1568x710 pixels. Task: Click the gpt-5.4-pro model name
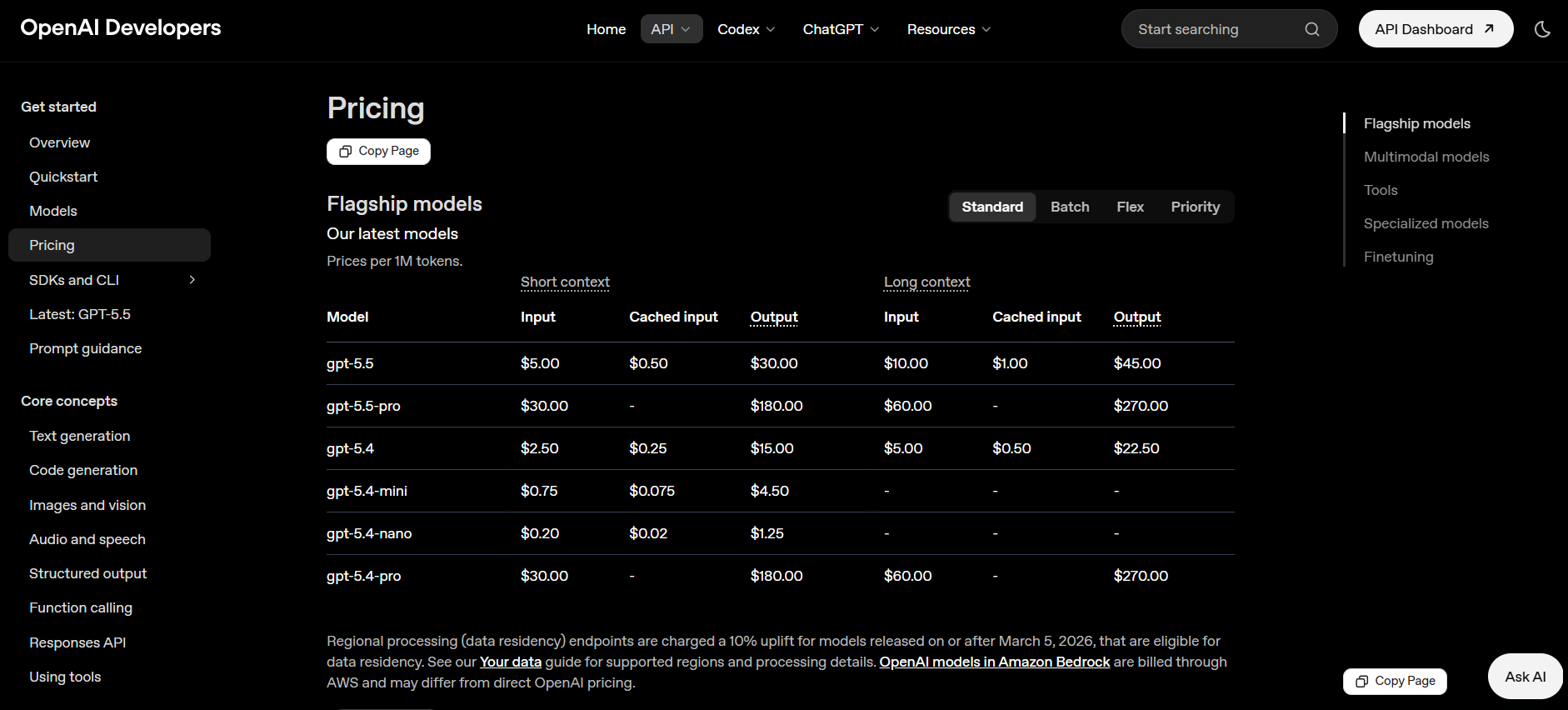363,576
